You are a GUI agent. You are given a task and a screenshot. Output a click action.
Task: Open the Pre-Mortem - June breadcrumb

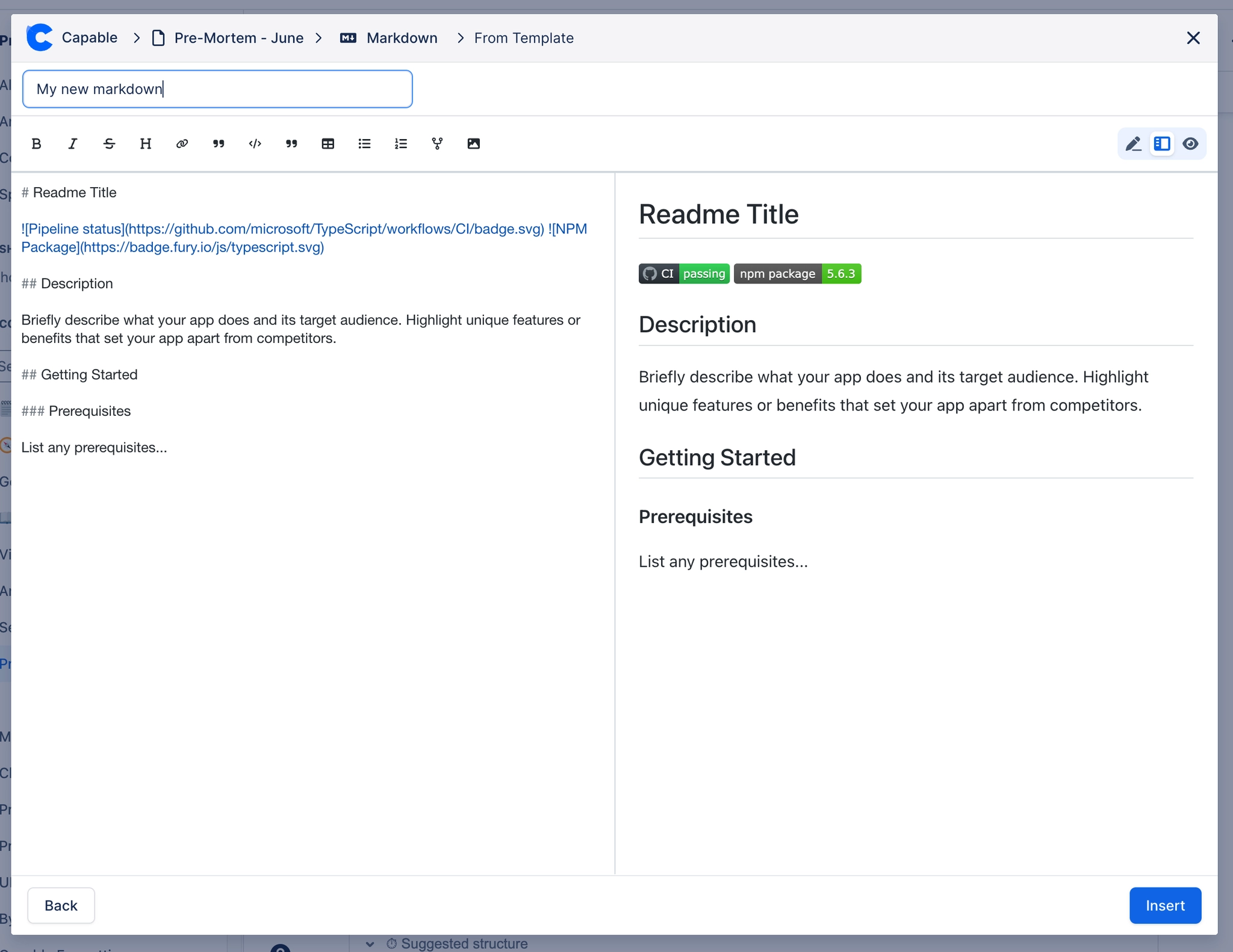[x=238, y=37]
